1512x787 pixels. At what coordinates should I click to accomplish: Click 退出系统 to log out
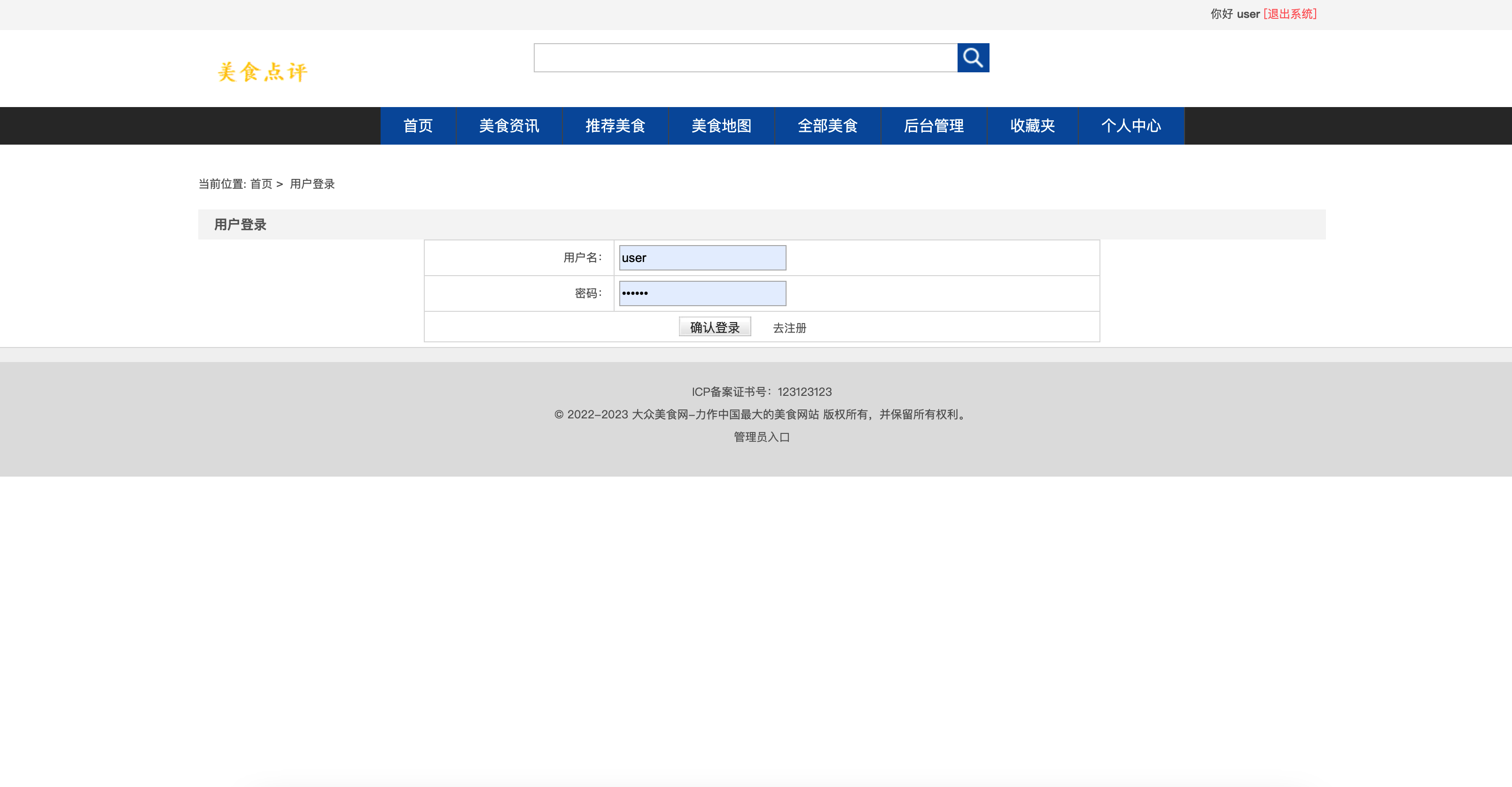pyautogui.click(x=1290, y=14)
